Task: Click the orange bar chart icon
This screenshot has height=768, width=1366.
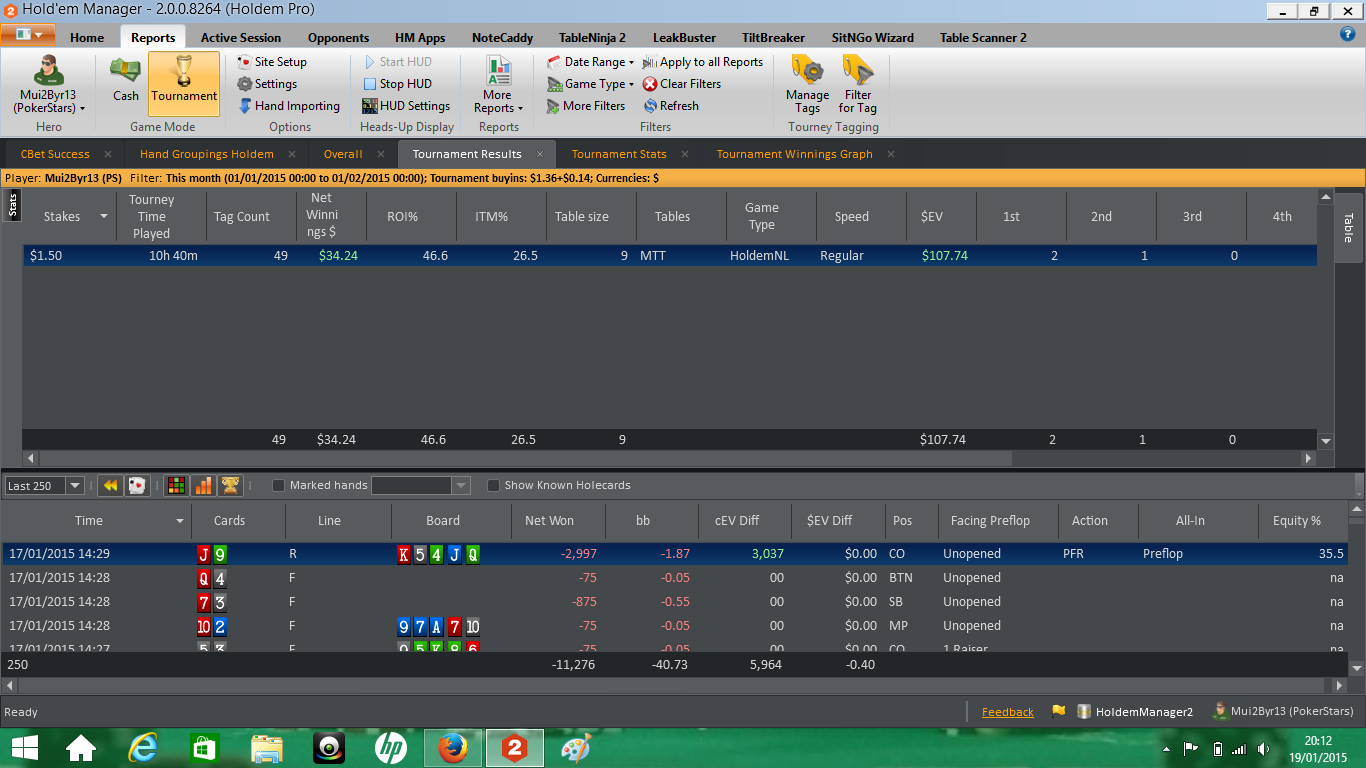Action: (x=203, y=486)
